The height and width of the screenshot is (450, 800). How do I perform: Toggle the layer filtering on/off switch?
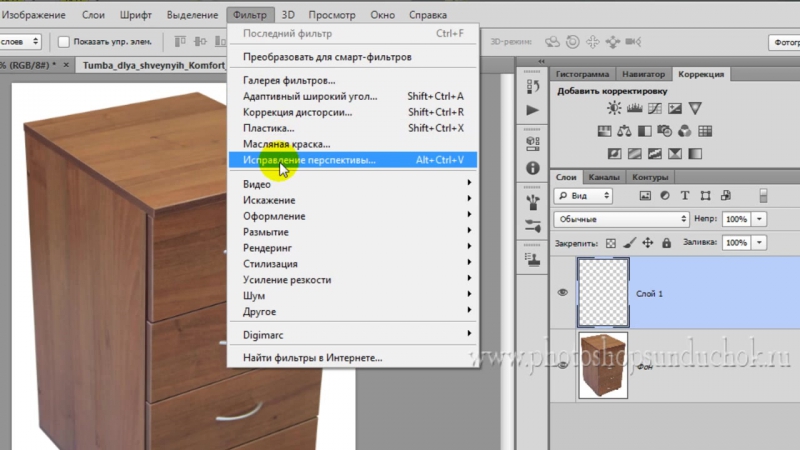763,195
